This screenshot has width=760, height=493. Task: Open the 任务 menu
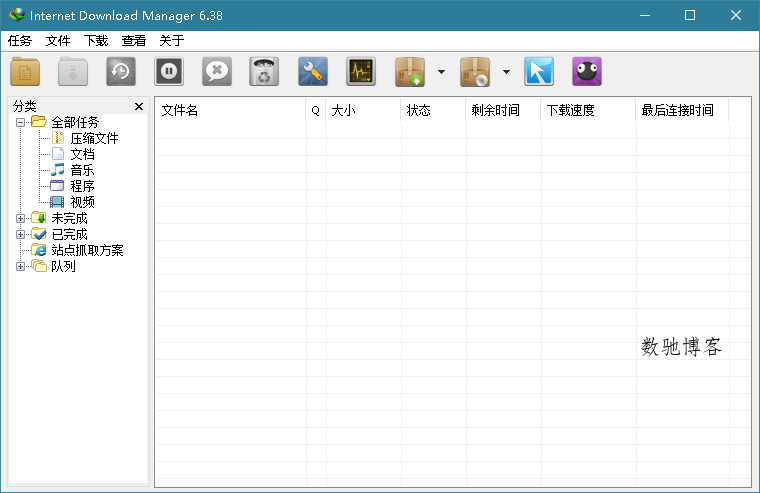[20, 41]
